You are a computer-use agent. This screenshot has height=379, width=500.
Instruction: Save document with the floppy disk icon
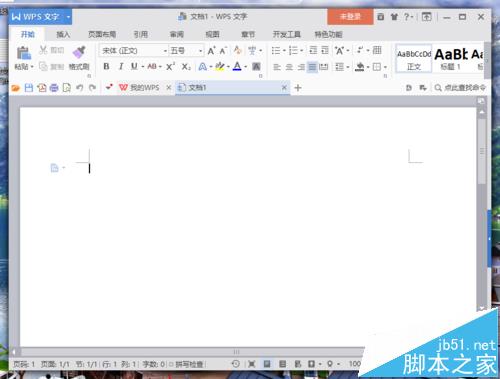click(x=29, y=88)
